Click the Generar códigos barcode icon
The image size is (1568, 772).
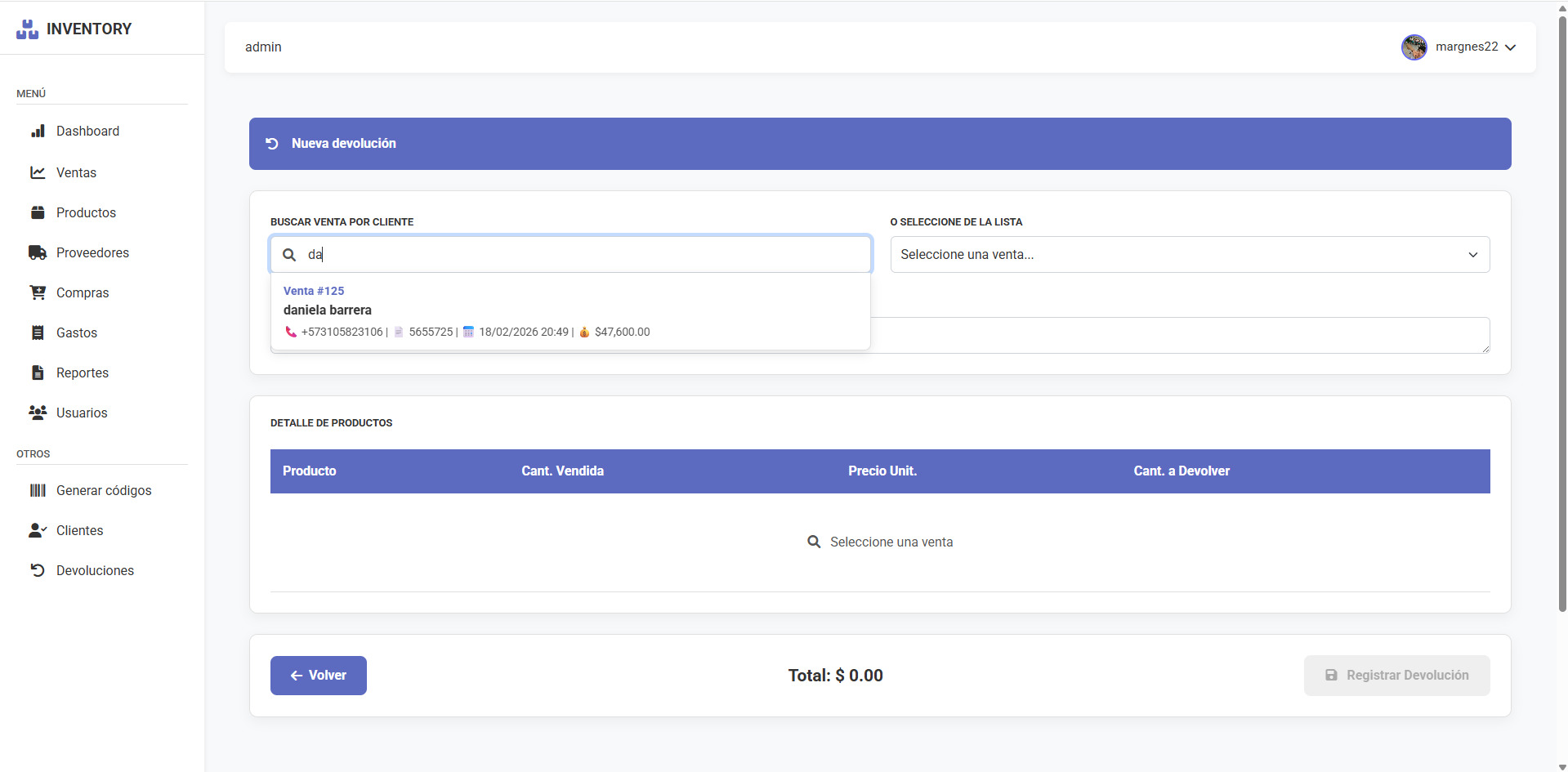click(38, 490)
